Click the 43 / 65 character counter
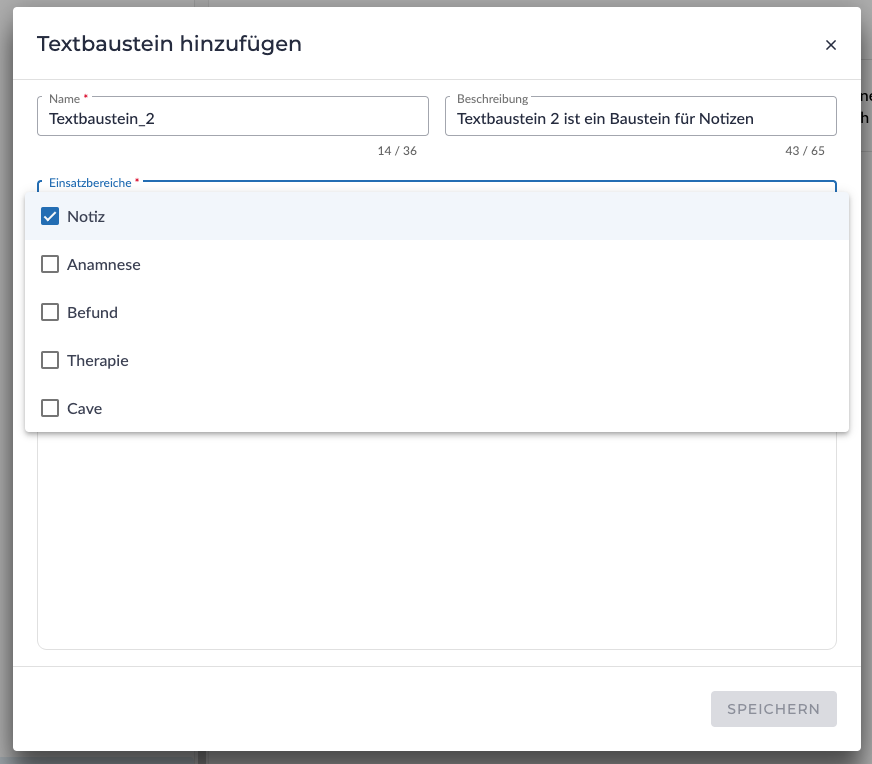Viewport: 872px width, 764px height. 805,151
